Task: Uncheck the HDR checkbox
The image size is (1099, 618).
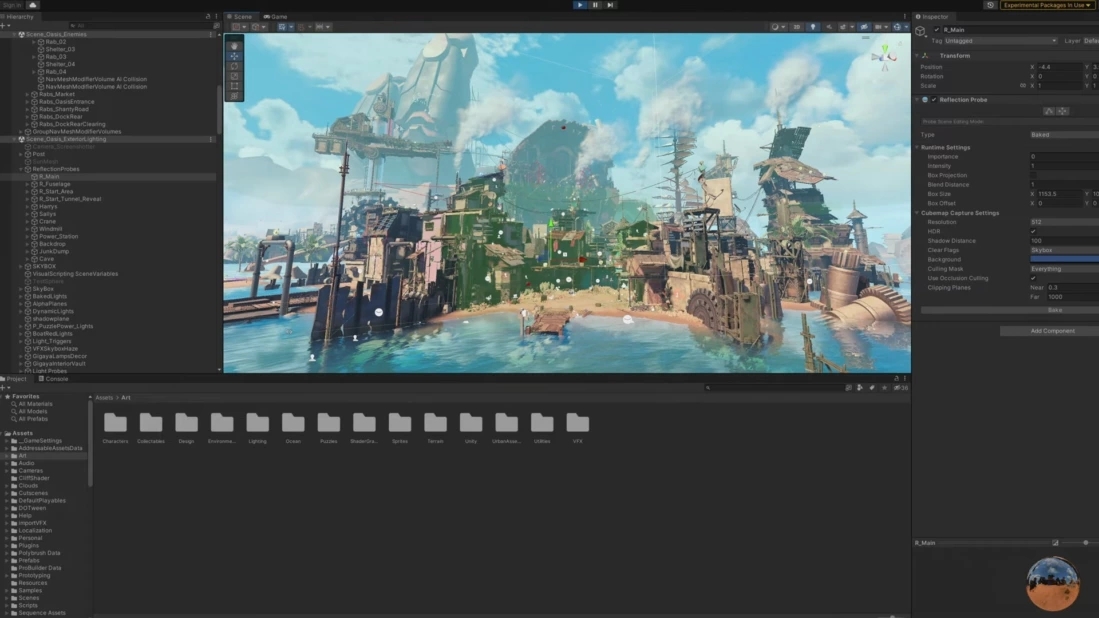Action: click(1032, 229)
